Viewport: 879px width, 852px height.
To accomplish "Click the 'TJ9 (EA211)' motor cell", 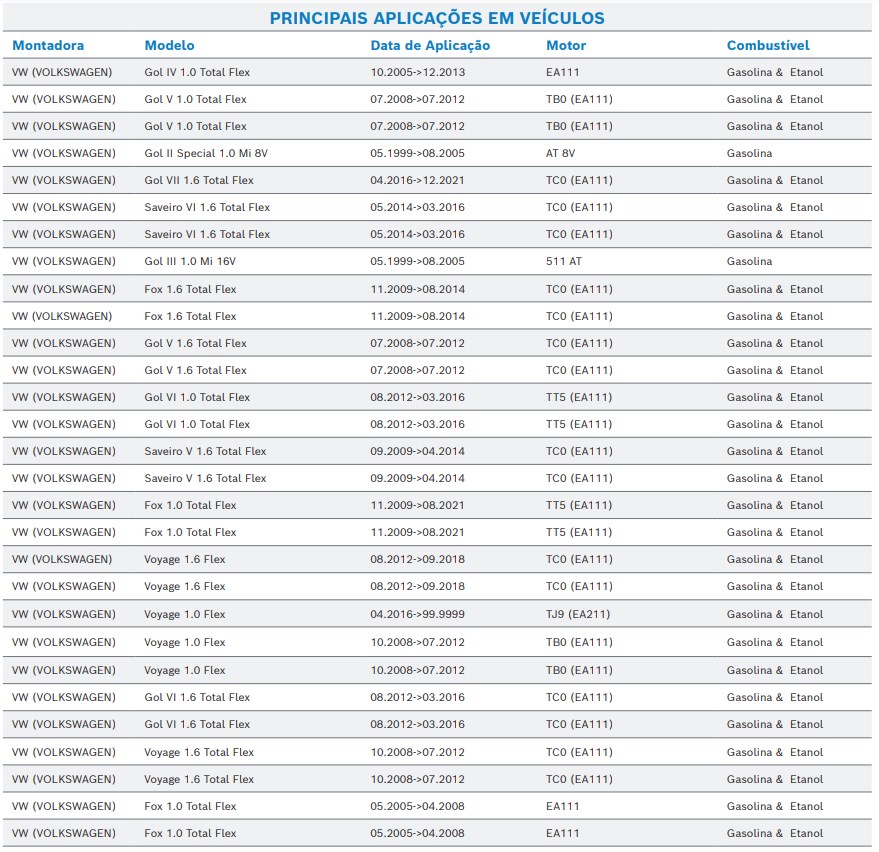I will (x=577, y=614).
